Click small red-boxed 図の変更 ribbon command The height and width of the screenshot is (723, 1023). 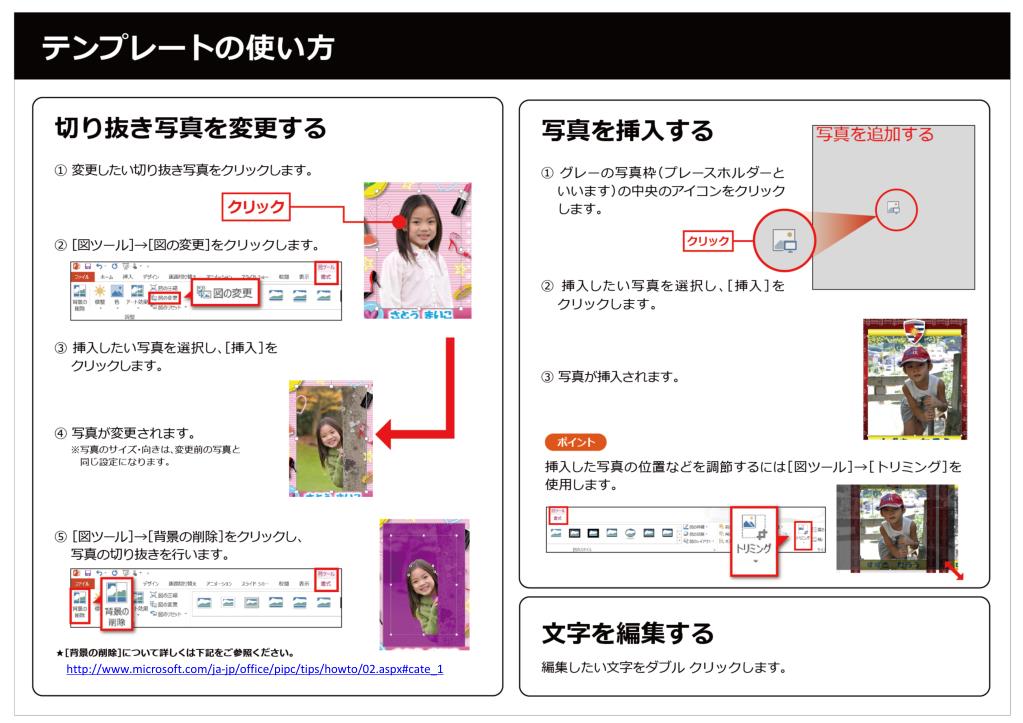pos(165,298)
